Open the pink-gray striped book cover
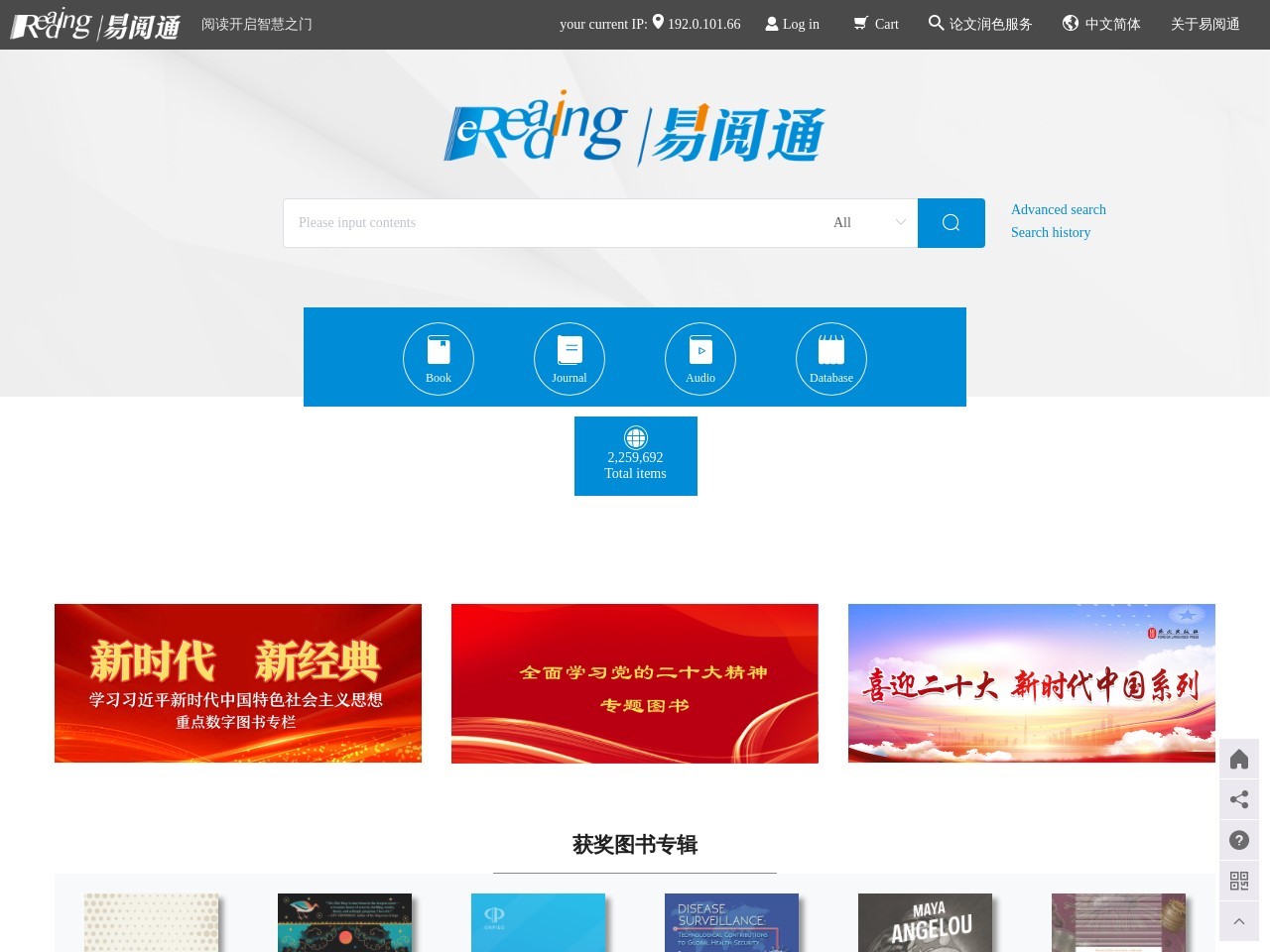Viewport: 1270px width, 952px height. coord(1118,922)
